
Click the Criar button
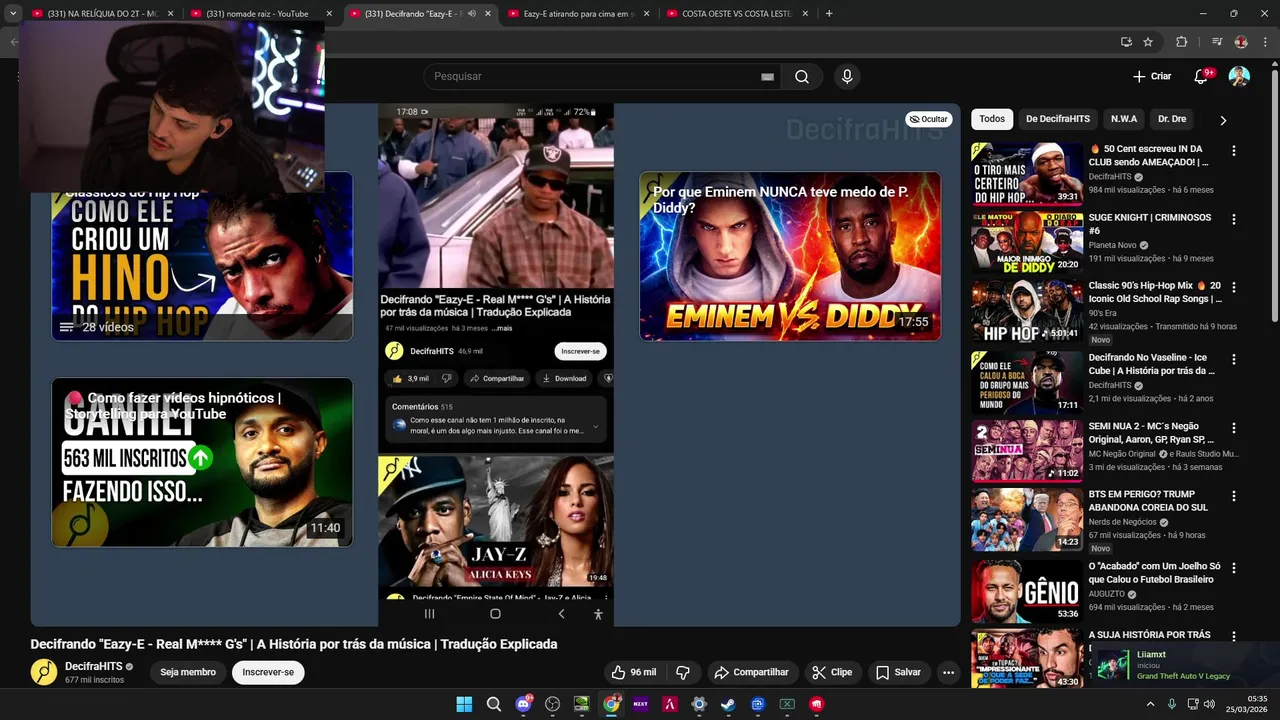click(x=1152, y=77)
